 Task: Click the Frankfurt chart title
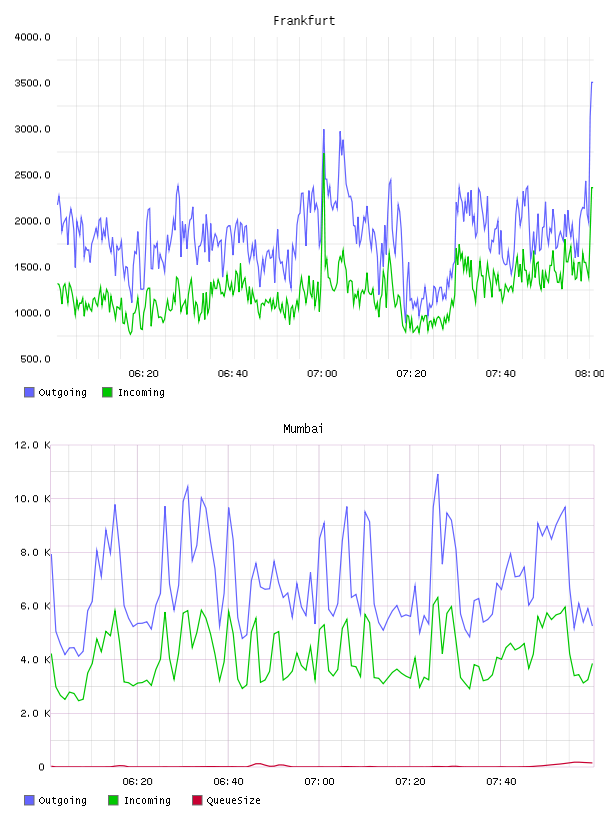pos(304,21)
